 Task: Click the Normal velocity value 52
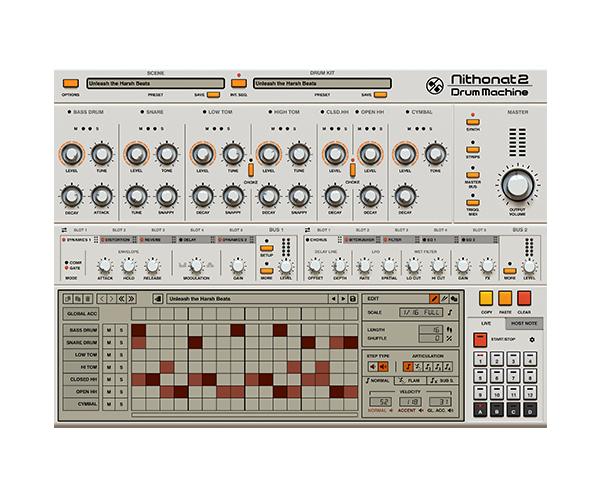(x=380, y=402)
